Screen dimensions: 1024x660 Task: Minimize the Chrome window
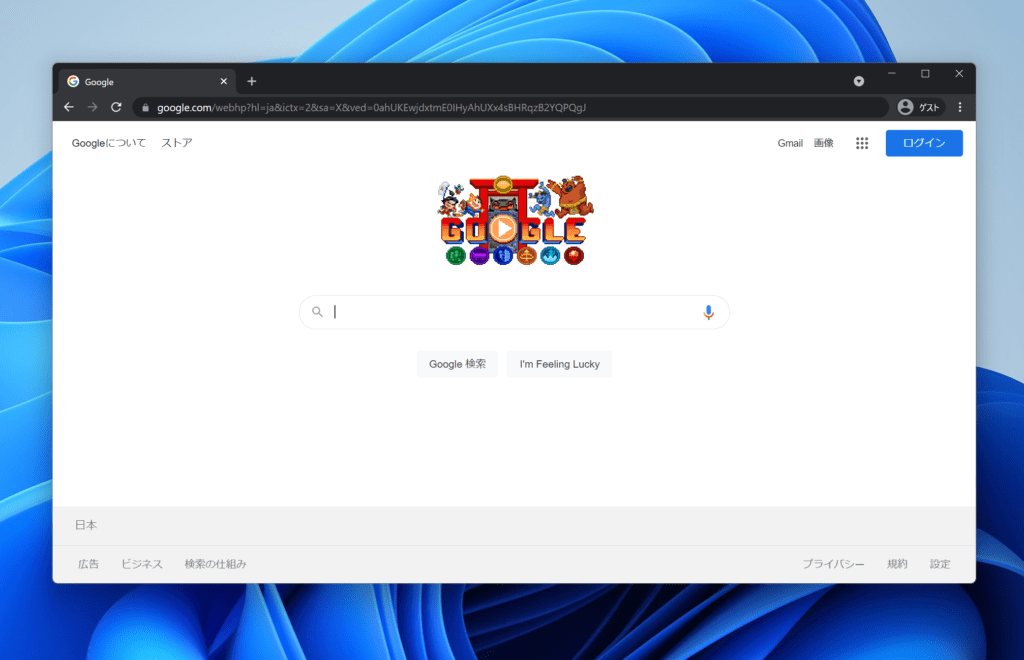(x=891, y=74)
